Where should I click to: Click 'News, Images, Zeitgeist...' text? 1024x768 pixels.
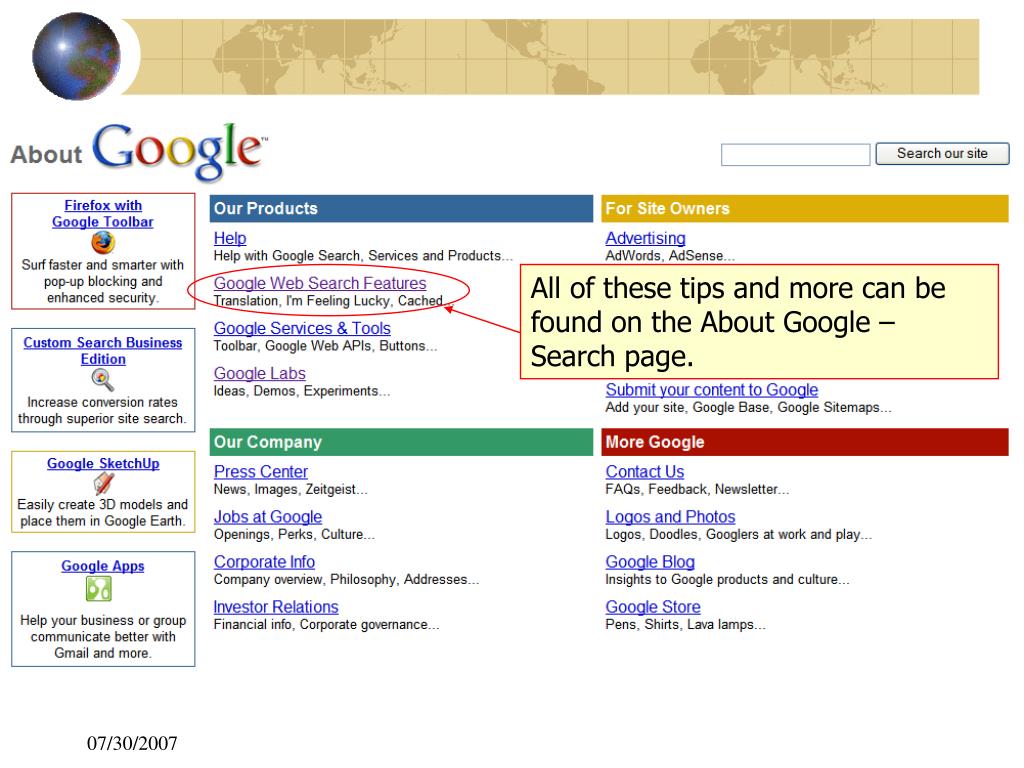pos(291,489)
